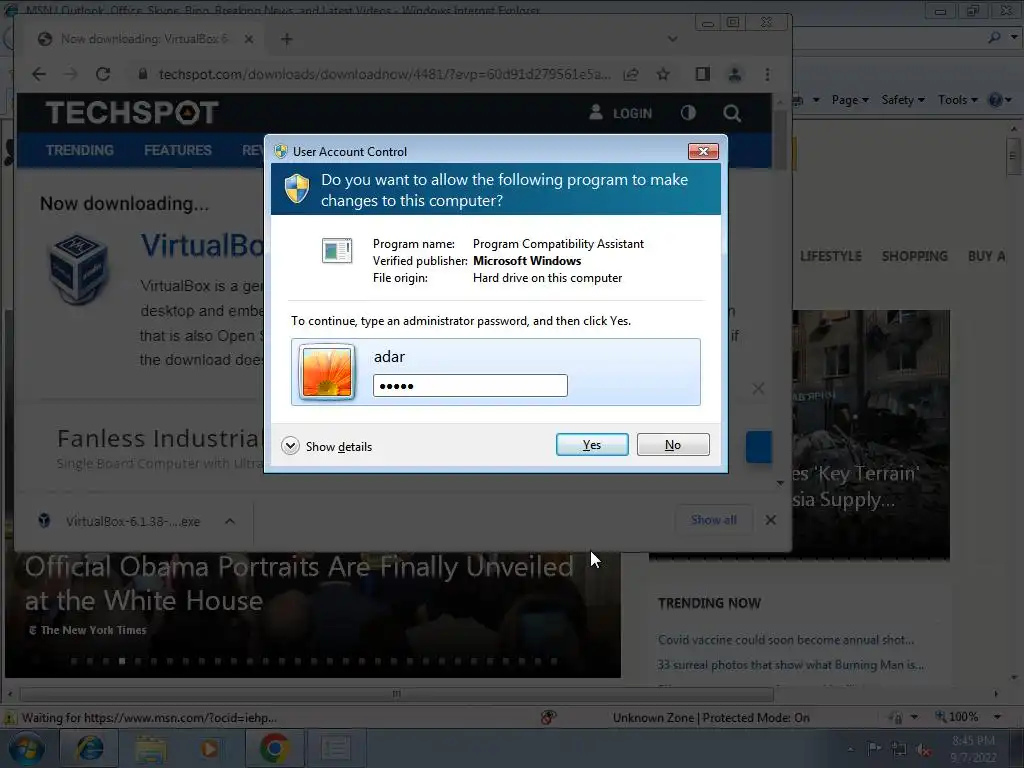The width and height of the screenshot is (1024, 768).
Task: Click Show all downloads
Action: (714, 520)
